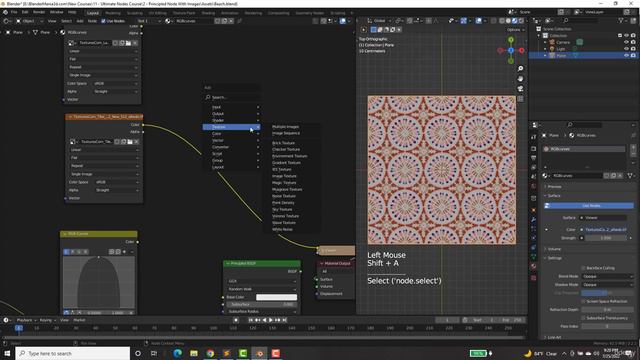Toggle Plane render camera icon in outliner

(633, 55)
